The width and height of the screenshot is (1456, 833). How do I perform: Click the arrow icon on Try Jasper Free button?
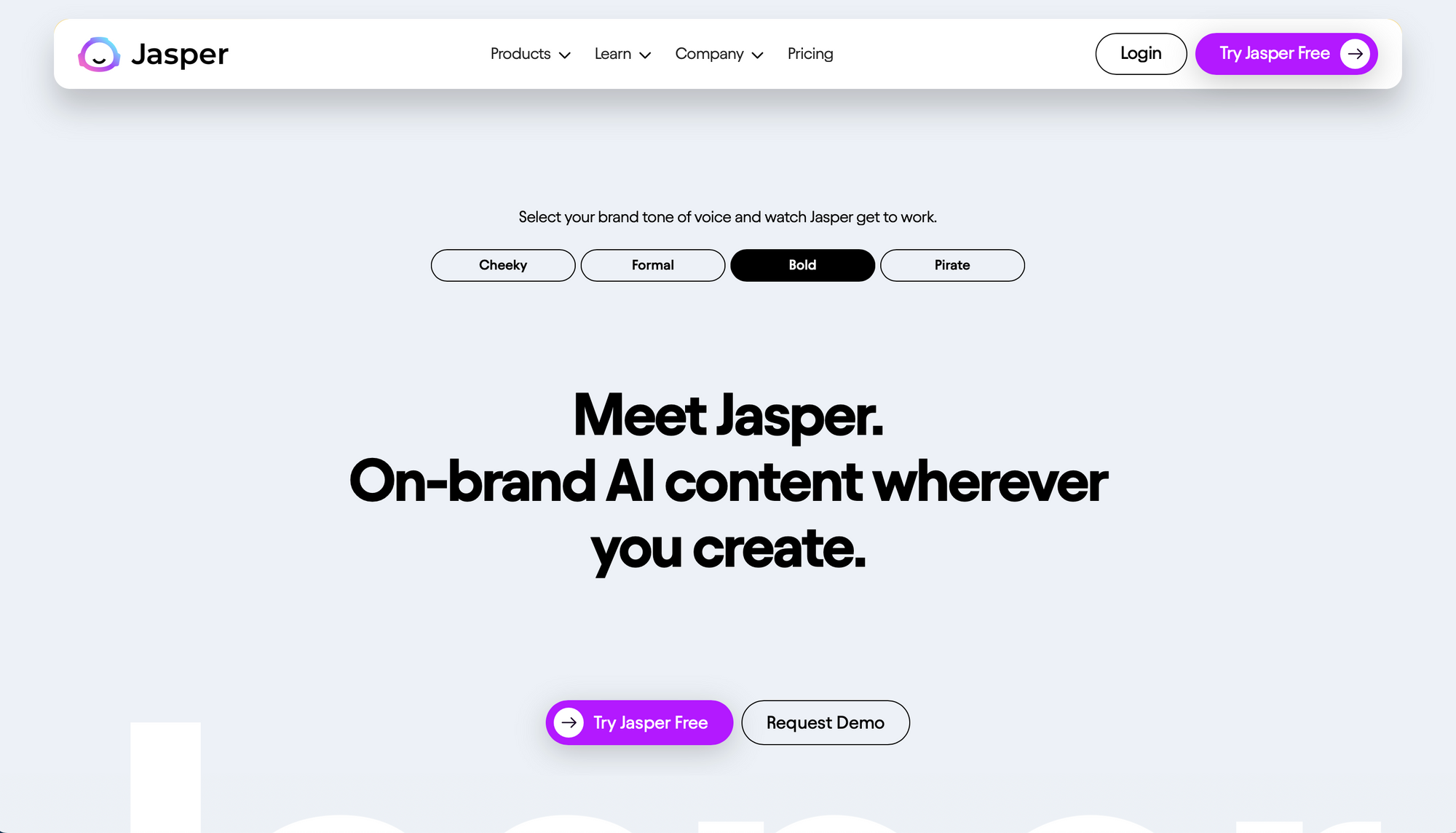(1357, 54)
